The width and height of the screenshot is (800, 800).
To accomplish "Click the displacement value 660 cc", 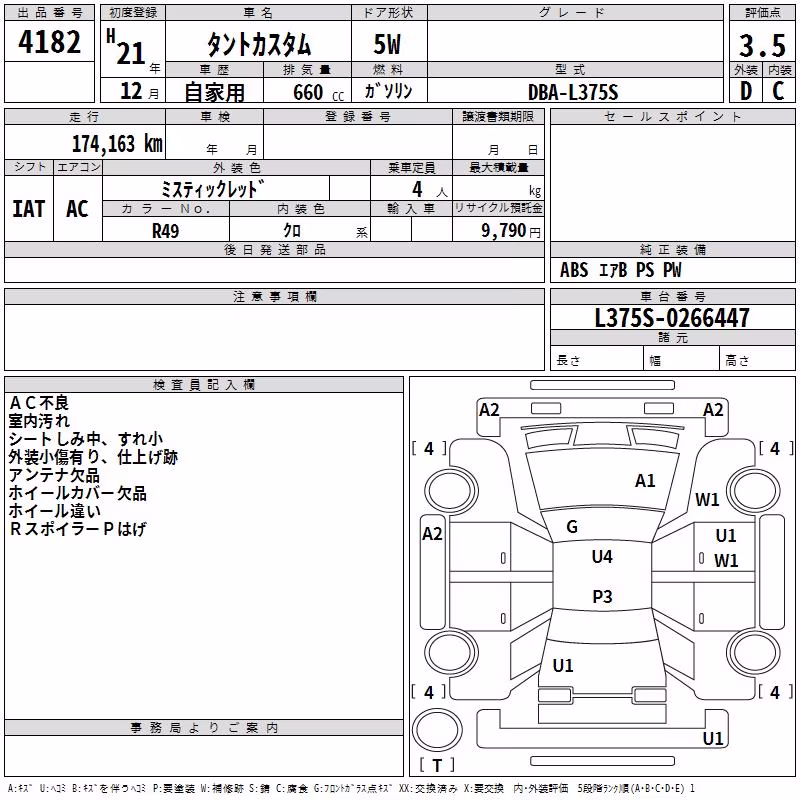I will tap(318, 93).
